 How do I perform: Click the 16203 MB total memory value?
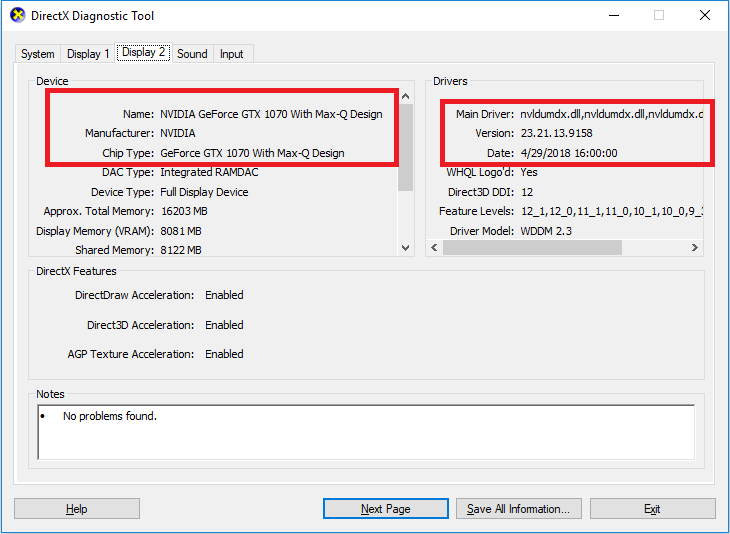click(x=184, y=211)
